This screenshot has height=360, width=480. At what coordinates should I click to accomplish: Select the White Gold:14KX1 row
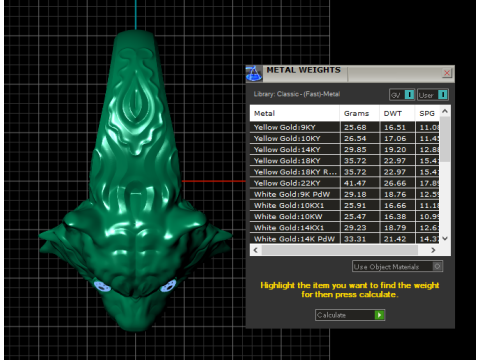[x=345, y=228]
